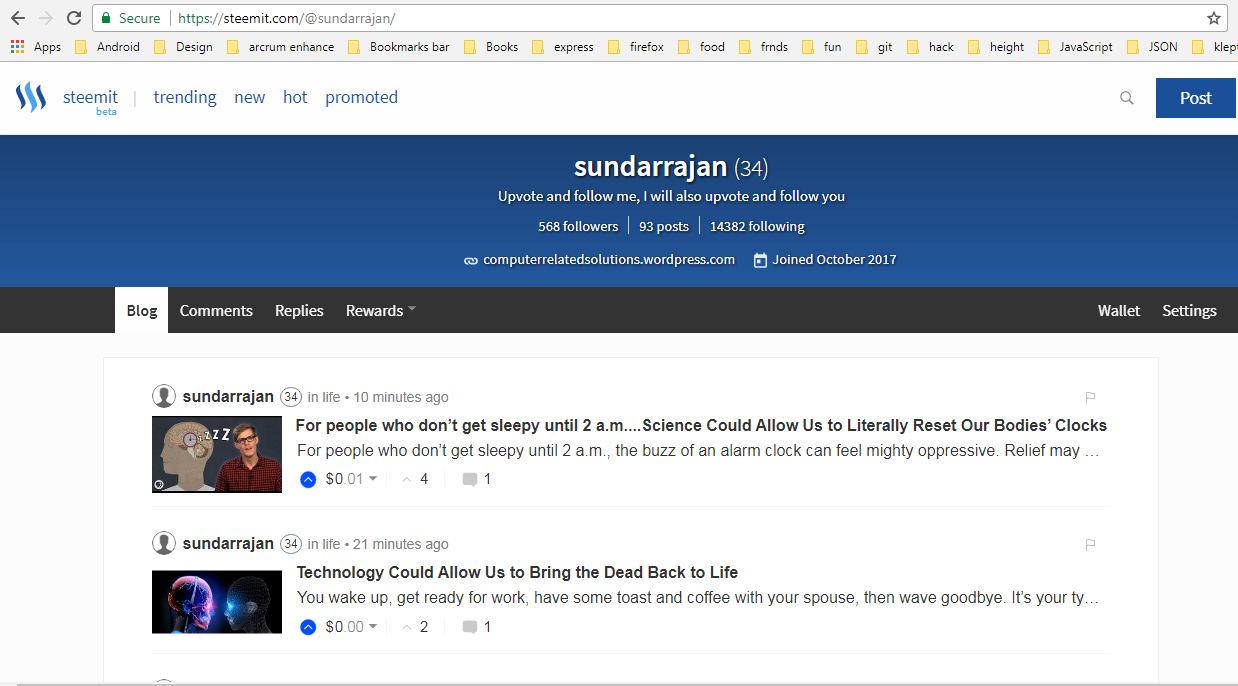Click the blue Post button

[1196, 98]
